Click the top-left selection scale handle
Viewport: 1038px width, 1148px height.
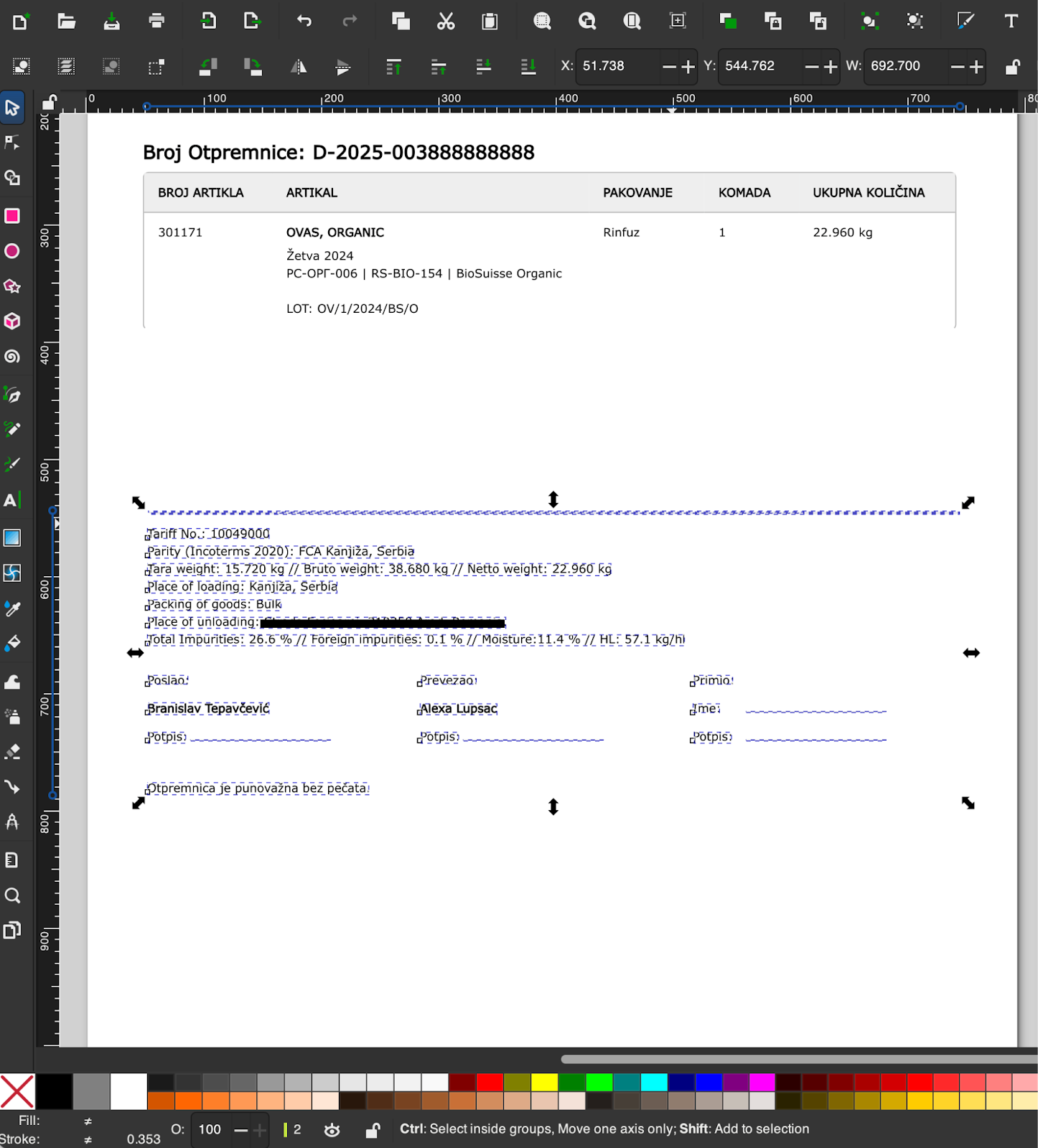click(139, 503)
